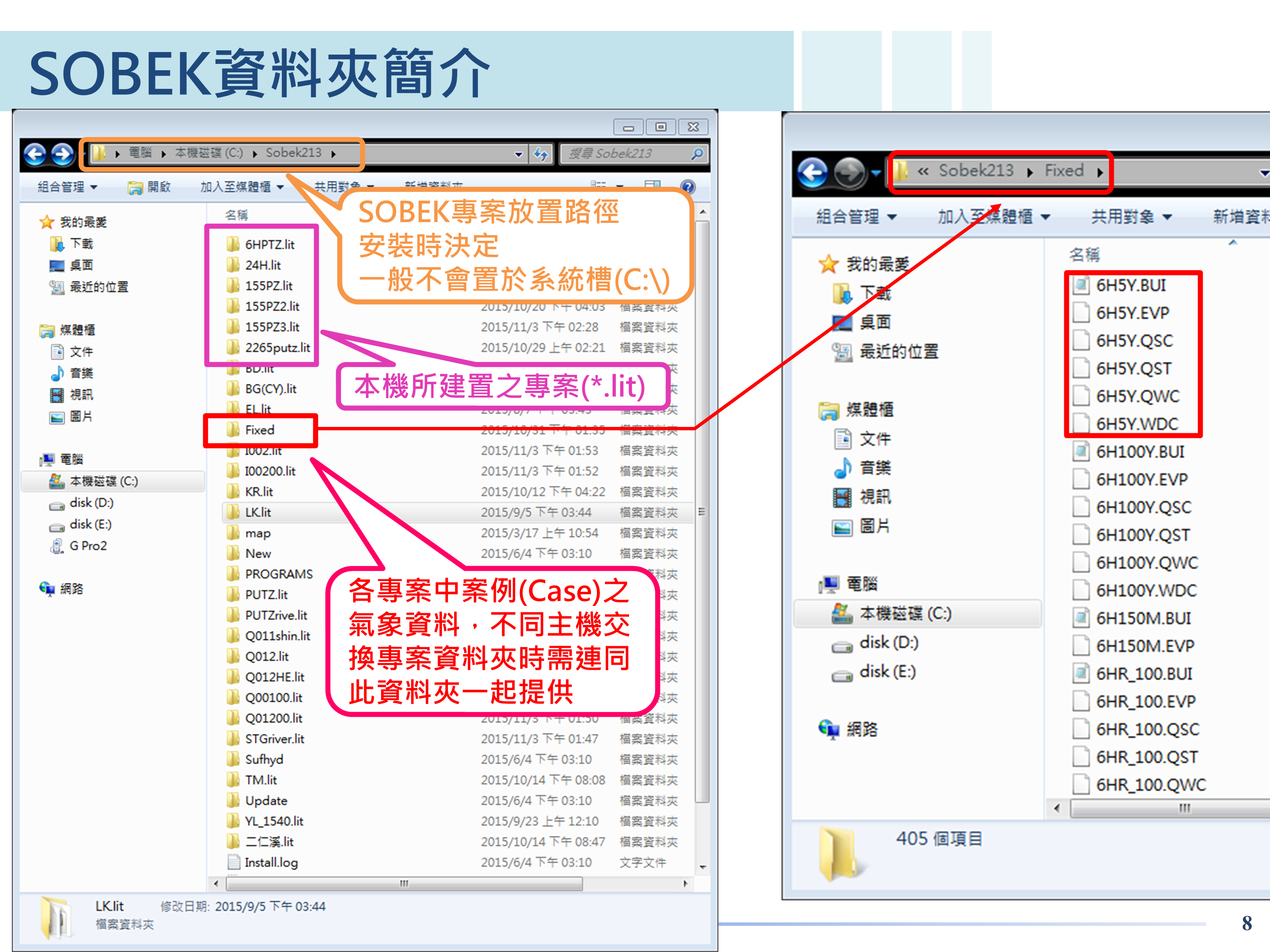Click 網路 in the Sobek213 sidebar
The height and width of the screenshot is (952, 1270).
pos(61,589)
